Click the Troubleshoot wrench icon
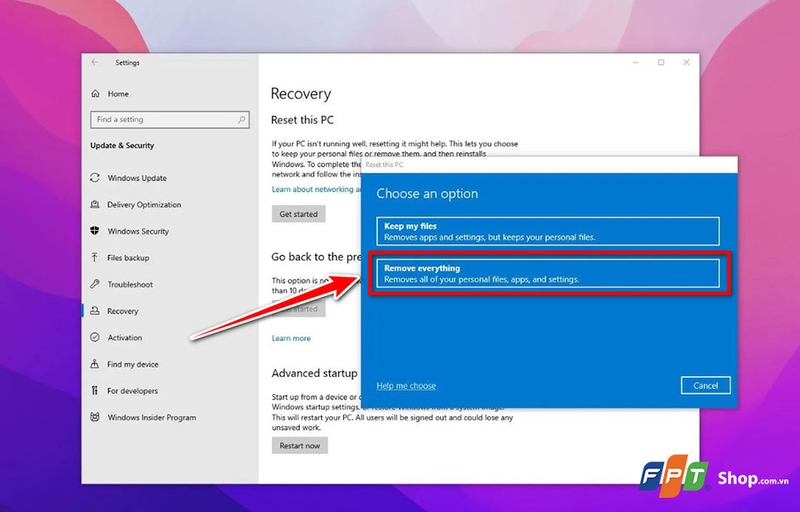 pos(95,284)
